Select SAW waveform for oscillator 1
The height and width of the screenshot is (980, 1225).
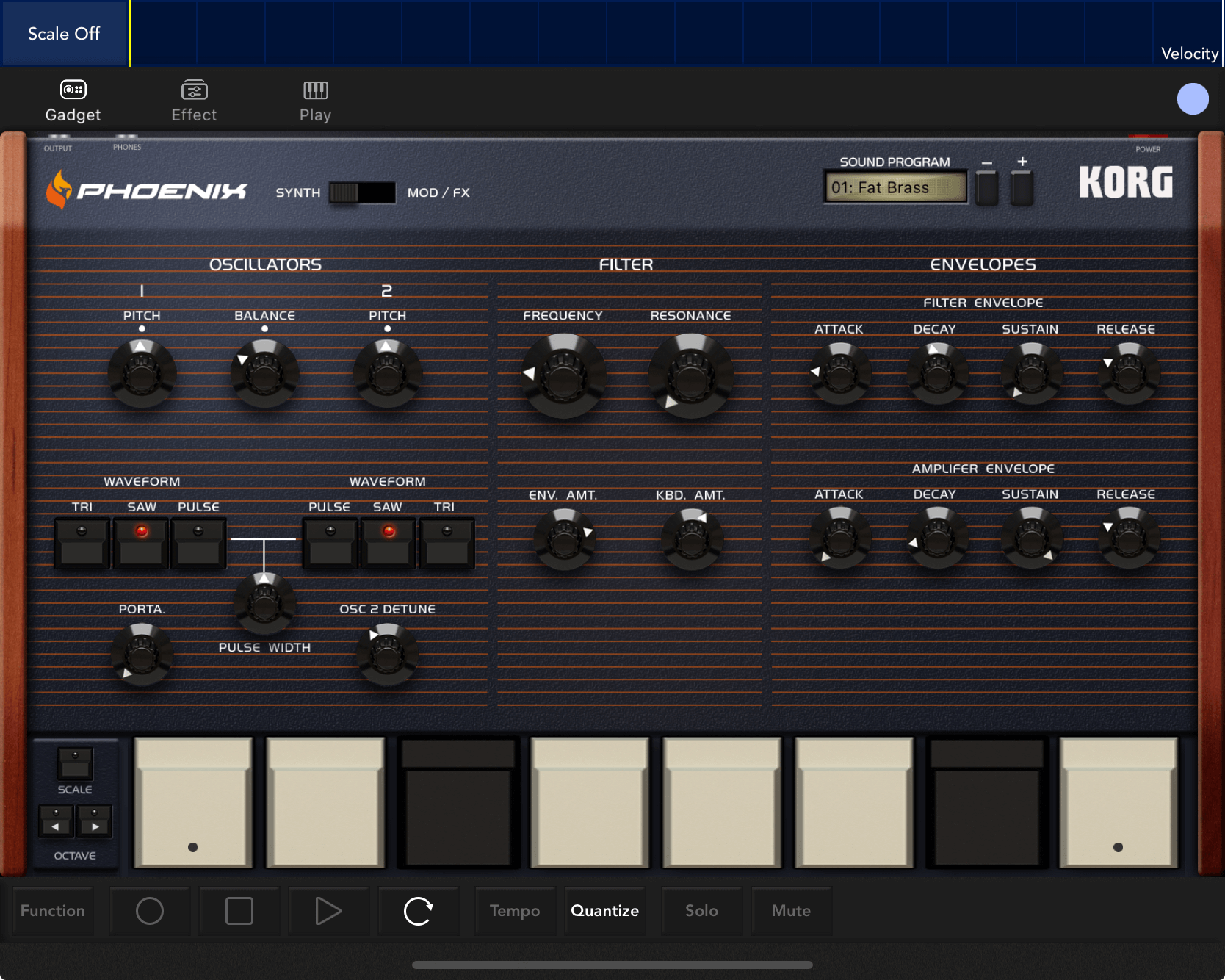coord(141,543)
